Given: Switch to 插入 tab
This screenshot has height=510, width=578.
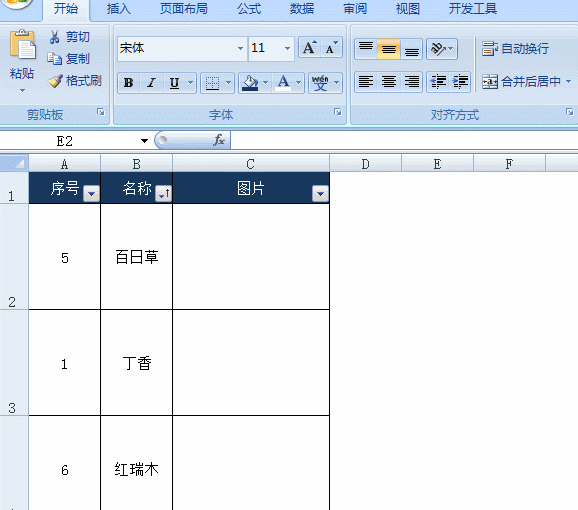Looking at the screenshot, I should pyautogui.click(x=119, y=8).
